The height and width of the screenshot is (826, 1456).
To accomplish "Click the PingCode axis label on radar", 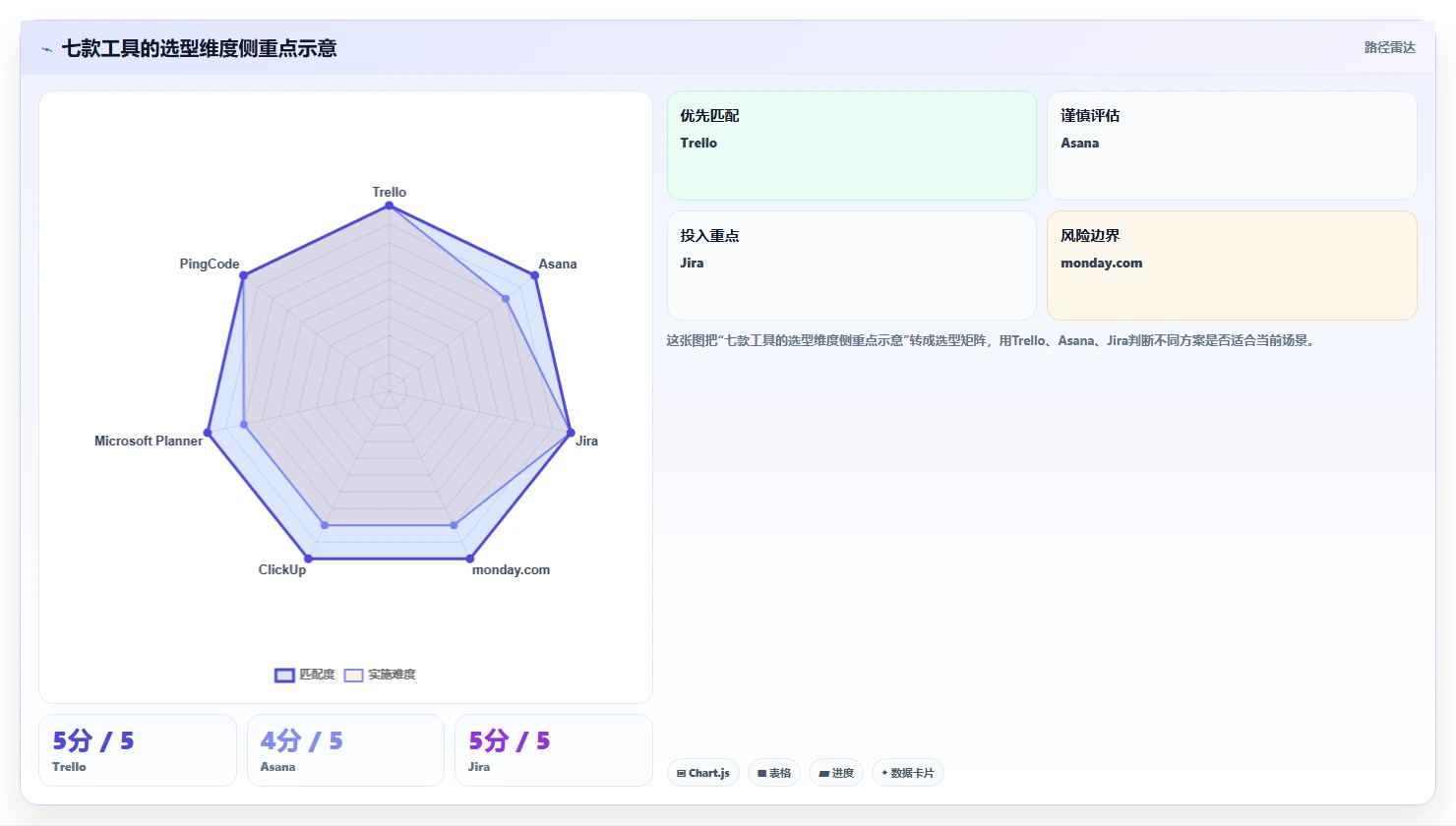I will 210,264.
